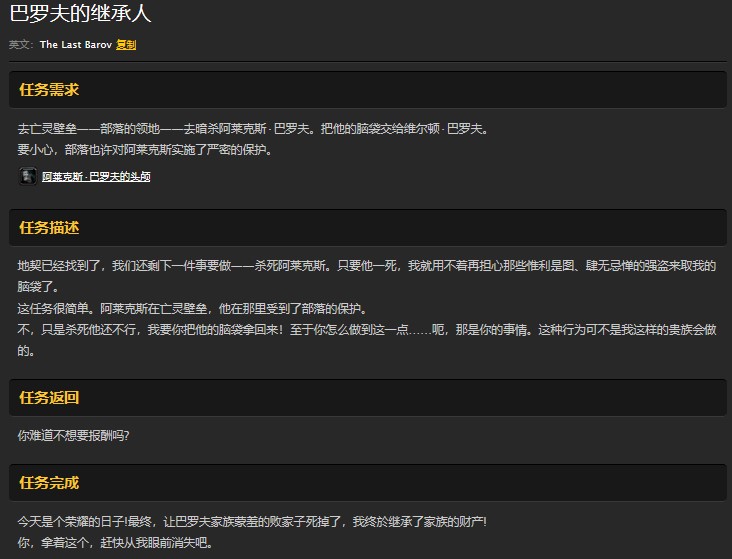
Task: Click the 任务描述 section header
Action: coord(49,228)
